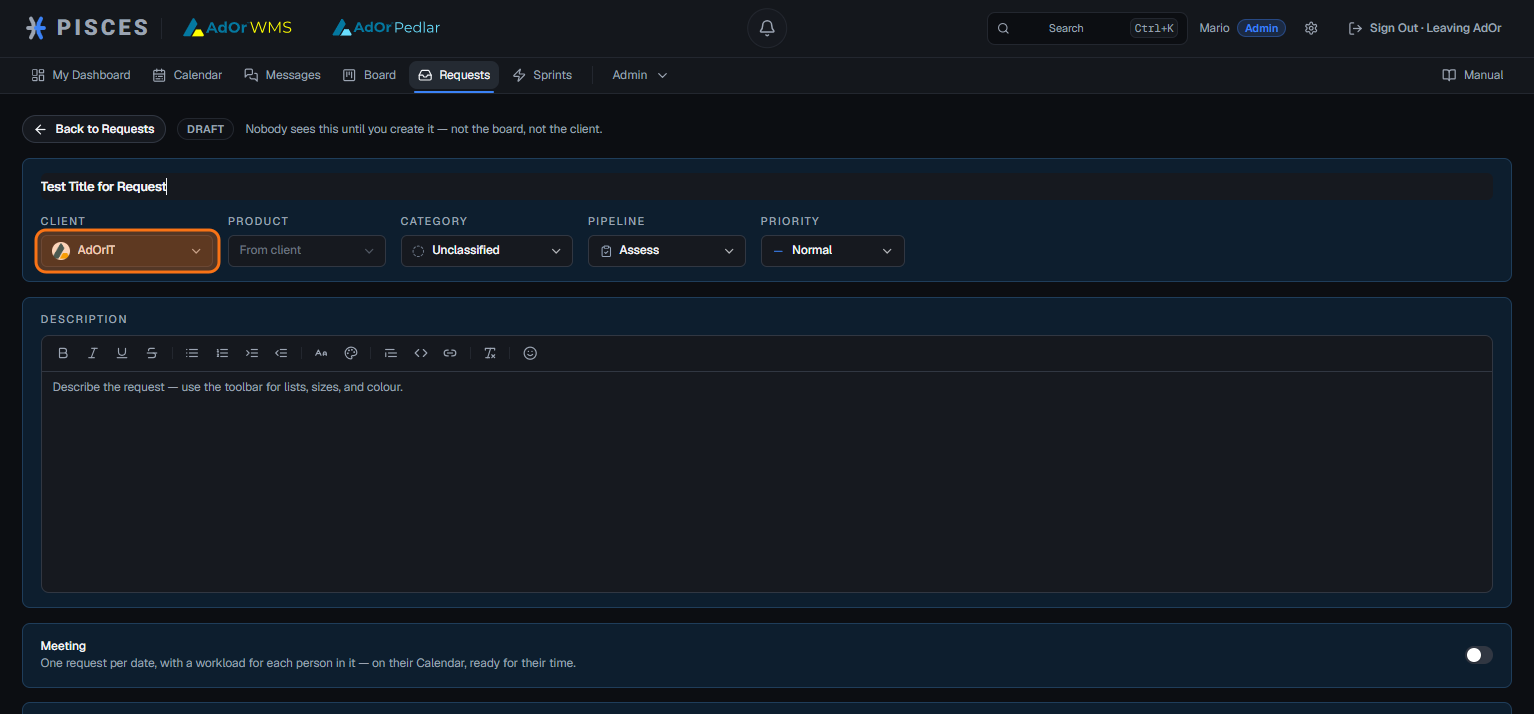The width and height of the screenshot is (1534, 714).
Task: Apply strikethrough formatting in the description toolbar
Action: click(x=152, y=353)
